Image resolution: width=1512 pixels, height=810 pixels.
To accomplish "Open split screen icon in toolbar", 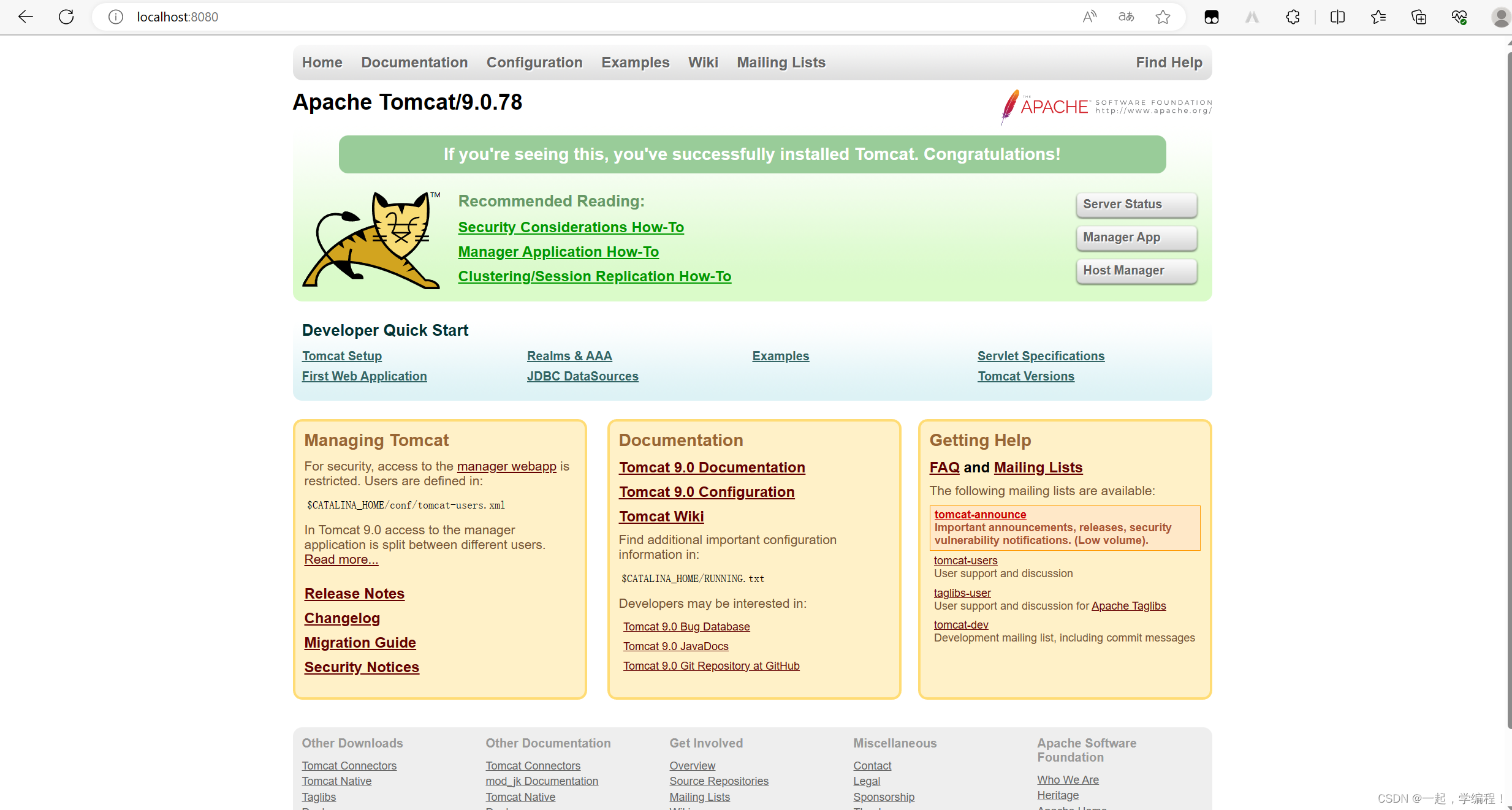I will pyautogui.click(x=1338, y=17).
